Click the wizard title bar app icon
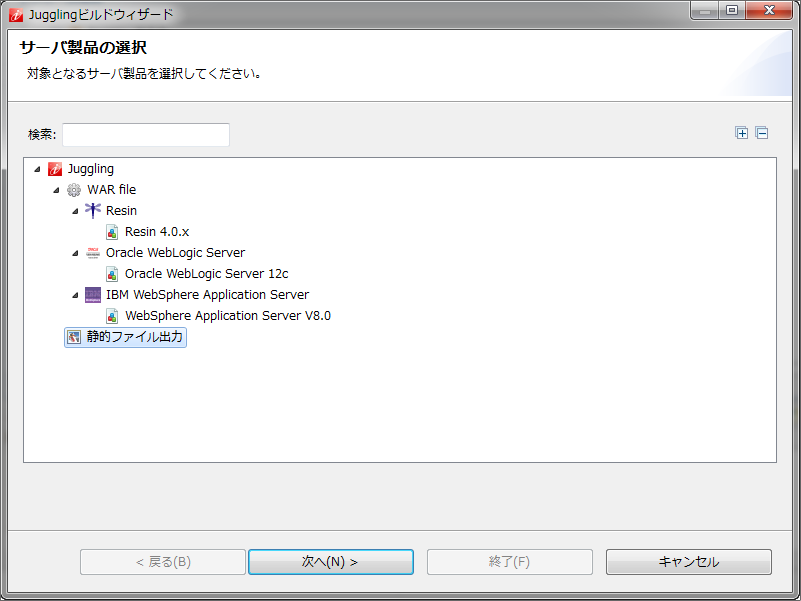Screen dimensions: 801x601 (x=16, y=15)
